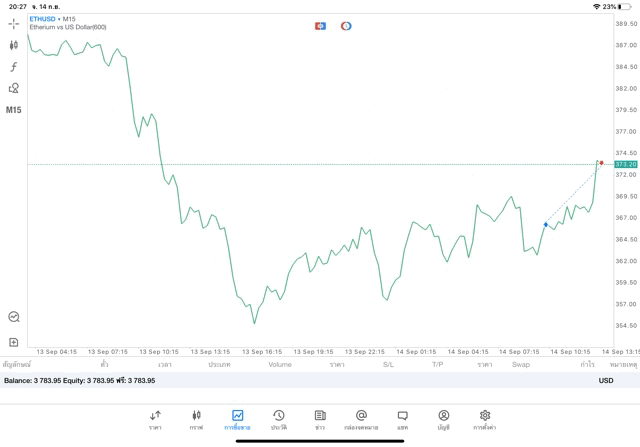Open the ประวัติ history tab
The height and width of the screenshot is (447, 640).
pyautogui.click(x=278, y=419)
